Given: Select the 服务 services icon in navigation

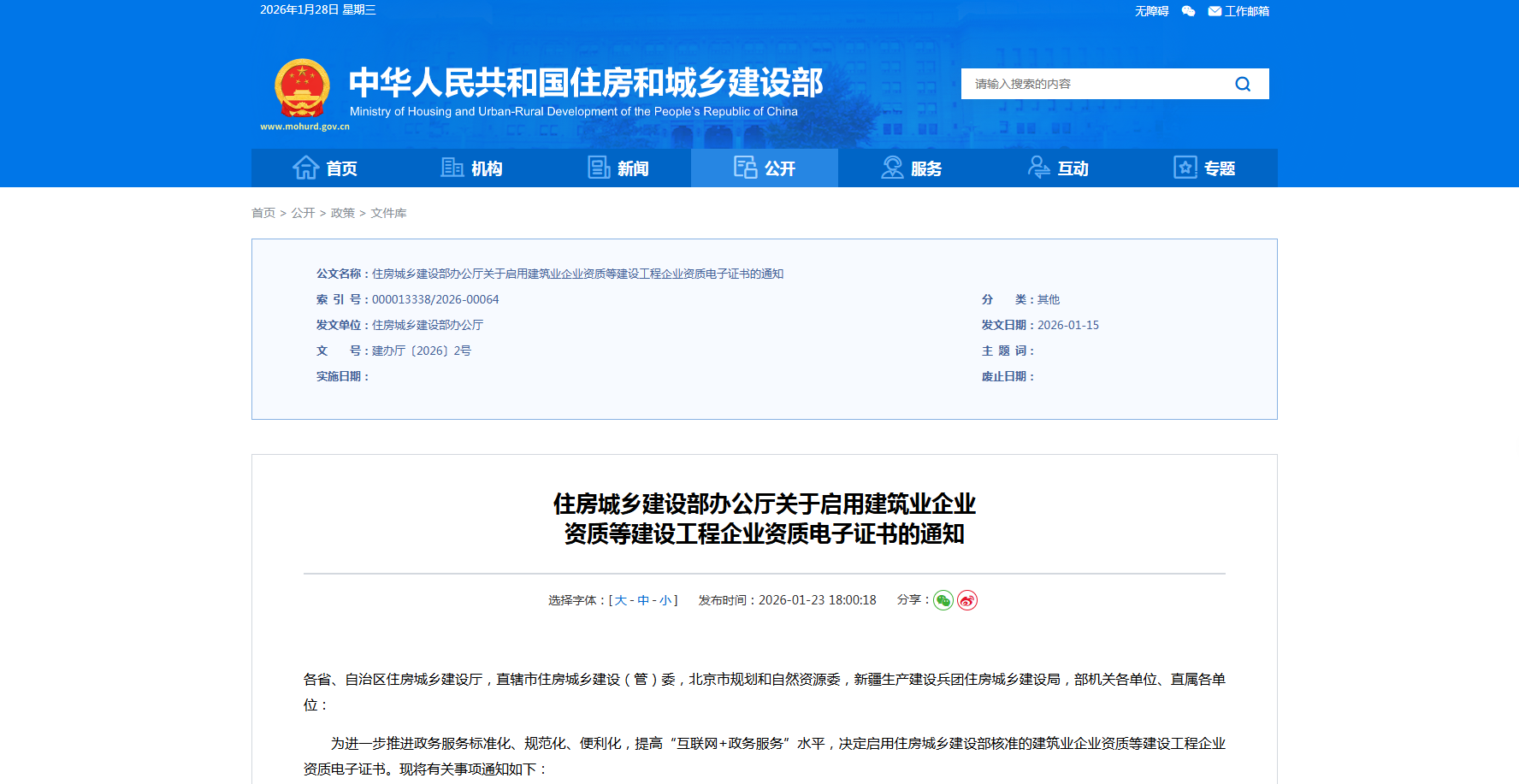Looking at the screenshot, I should tap(891, 168).
